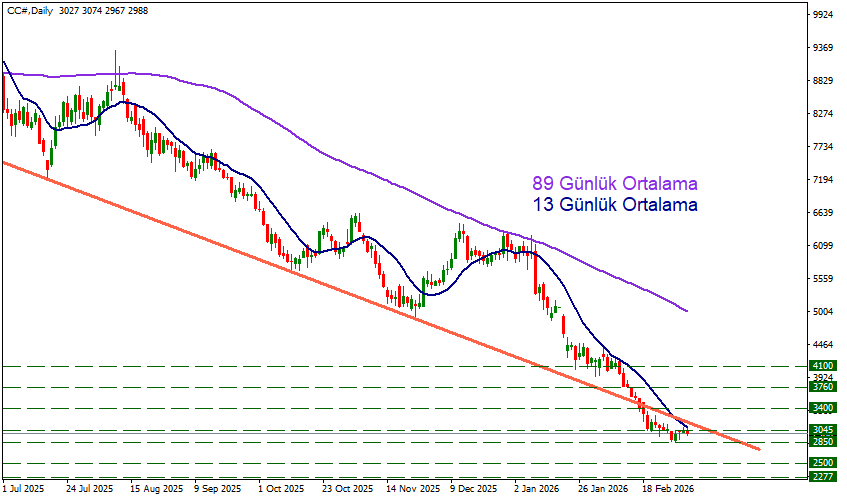Click the 9924 value on price axis
The height and width of the screenshot is (500, 847).
pos(824,15)
